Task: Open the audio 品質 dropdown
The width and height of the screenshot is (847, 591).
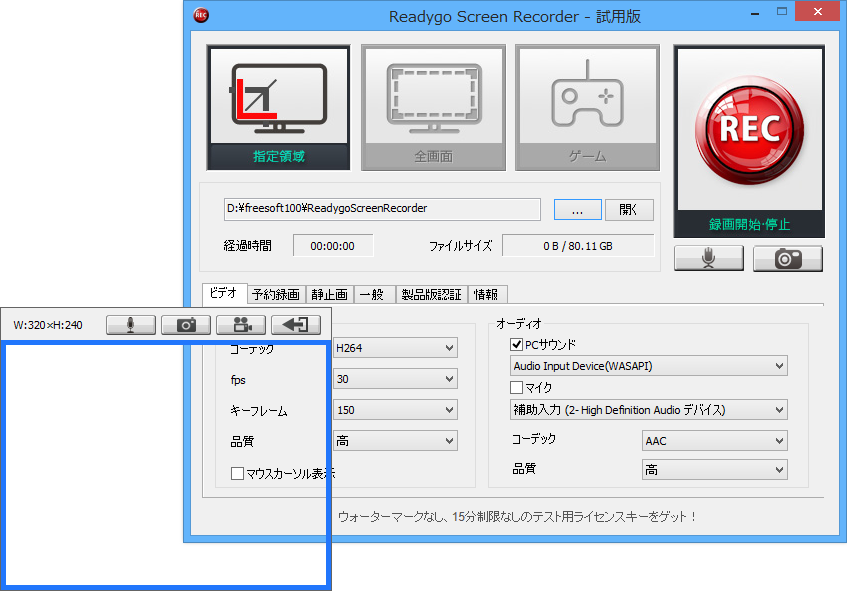Action: click(x=715, y=470)
